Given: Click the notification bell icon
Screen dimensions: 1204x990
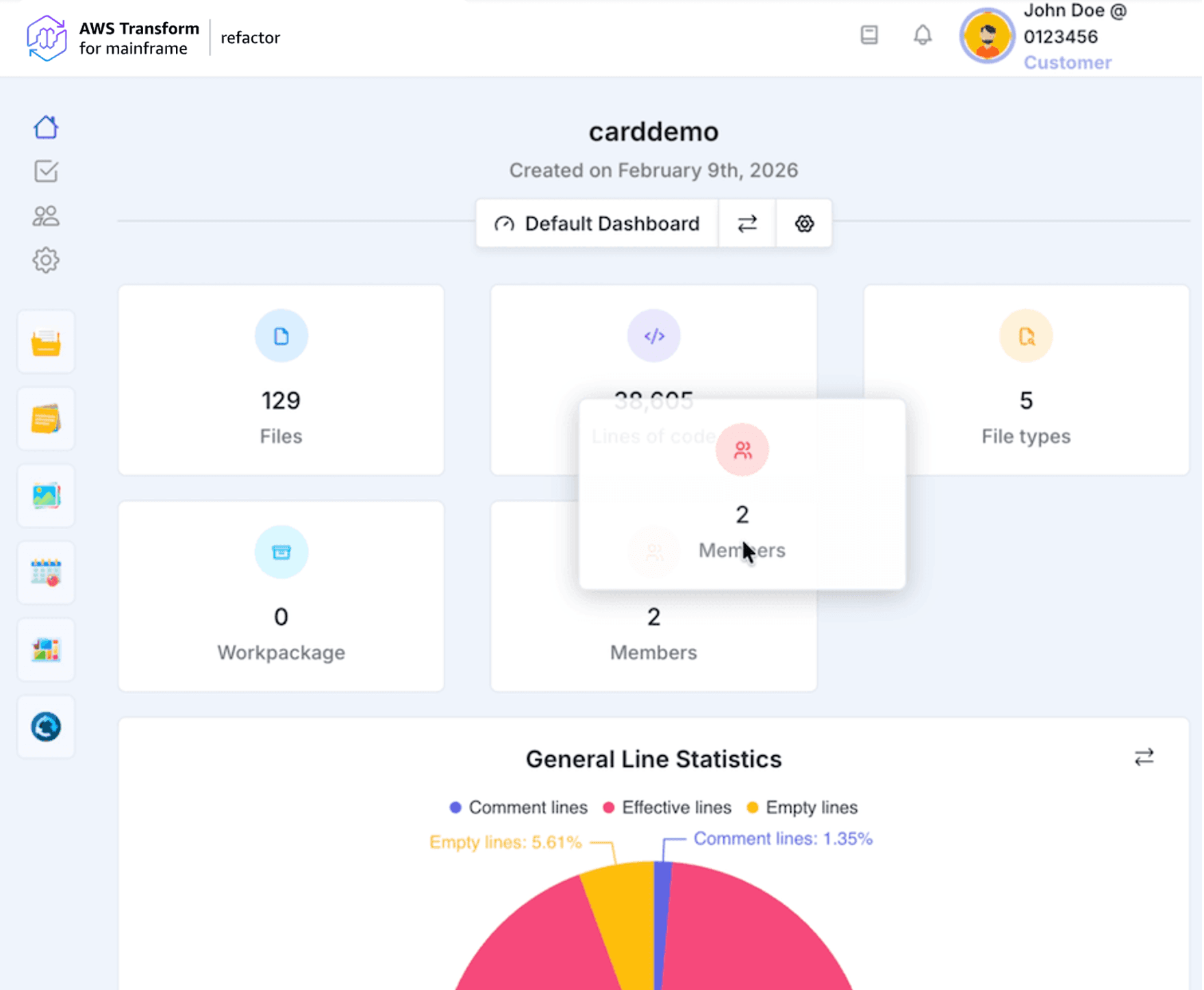Looking at the screenshot, I should tap(924, 35).
